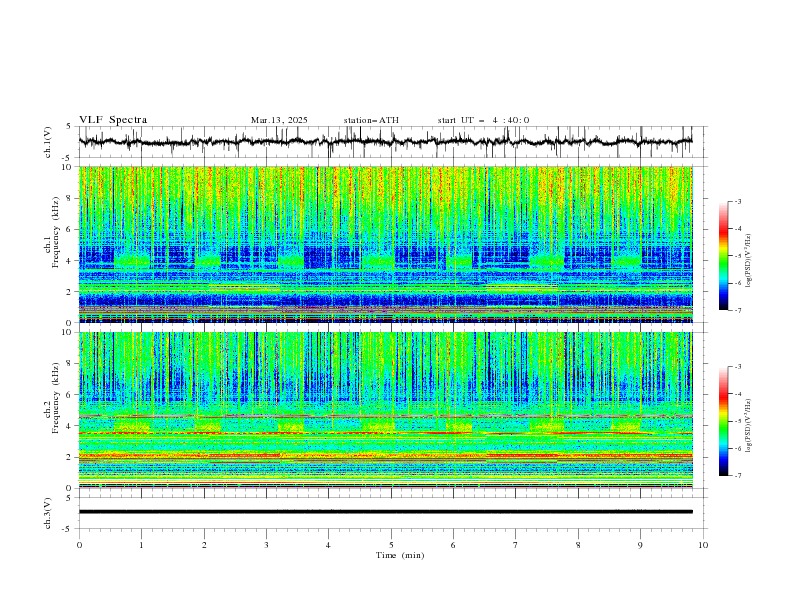
Task: Click the "6" kHz tick on ch.1 spectrogram
Action: click(x=70, y=229)
